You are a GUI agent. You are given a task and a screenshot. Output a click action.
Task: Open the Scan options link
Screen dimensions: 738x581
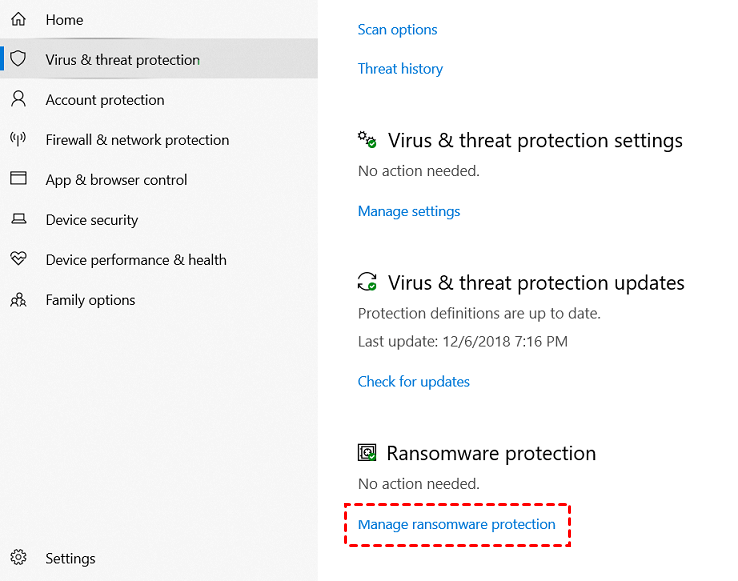(x=397, y=30)
